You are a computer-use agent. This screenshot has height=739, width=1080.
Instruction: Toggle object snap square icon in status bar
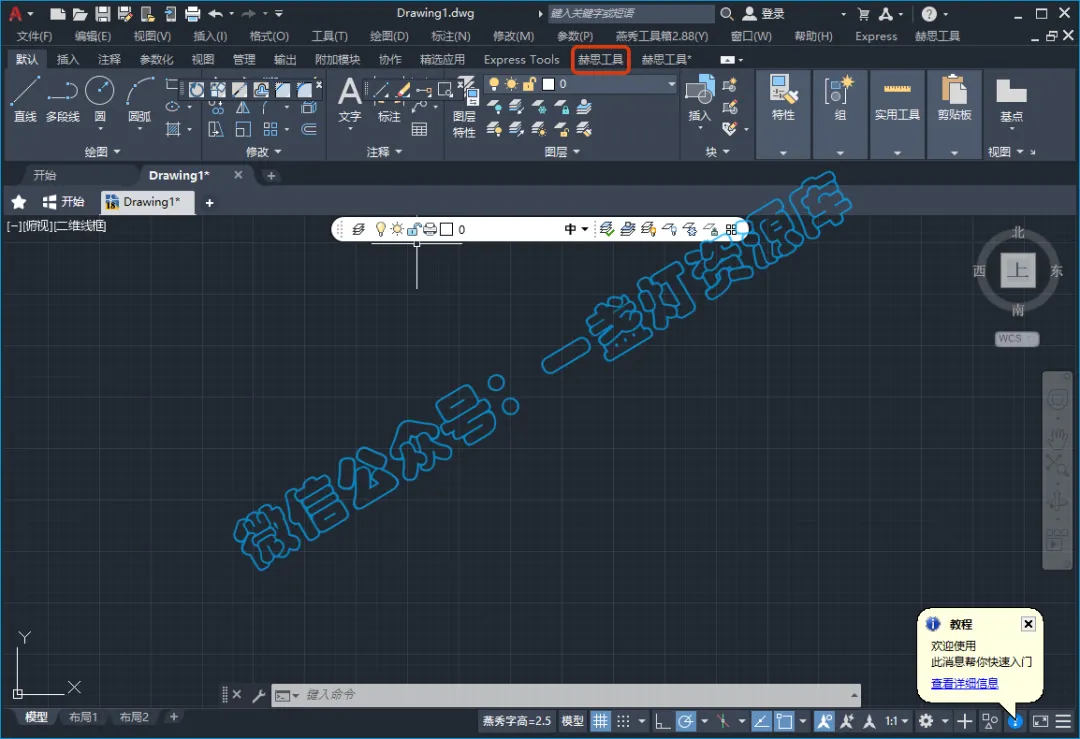(785, 721)
